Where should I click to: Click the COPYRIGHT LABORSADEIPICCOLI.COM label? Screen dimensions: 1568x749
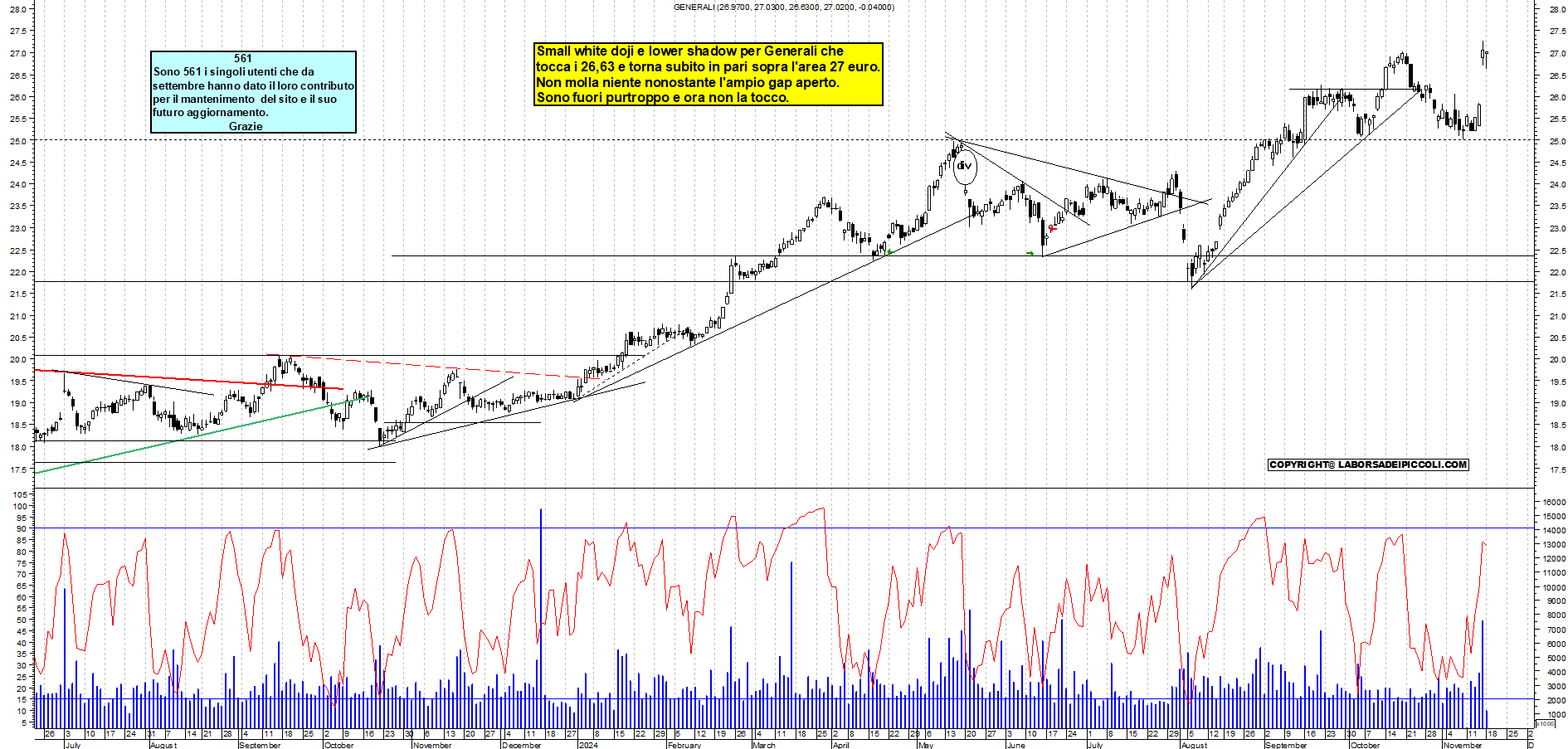(x=1368, y=464)
